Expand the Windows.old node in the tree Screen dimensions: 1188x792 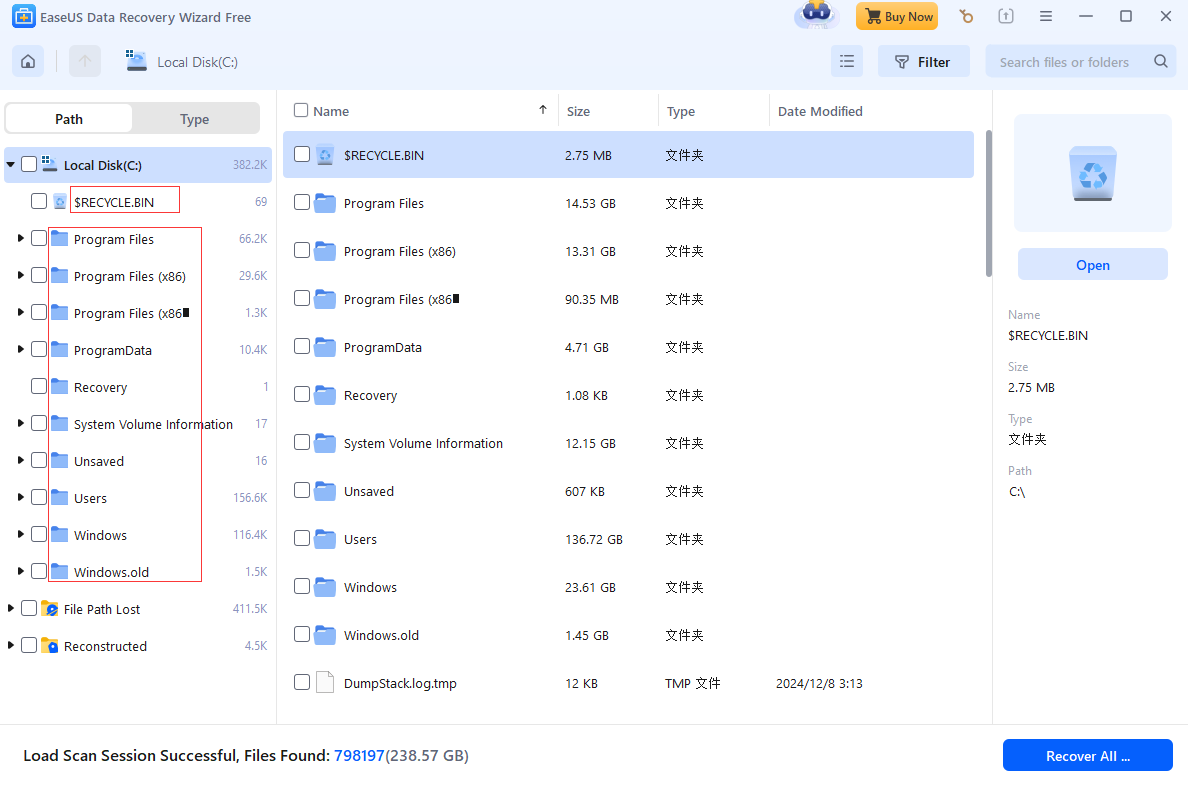pyautogui.click(x=20, y=571)
